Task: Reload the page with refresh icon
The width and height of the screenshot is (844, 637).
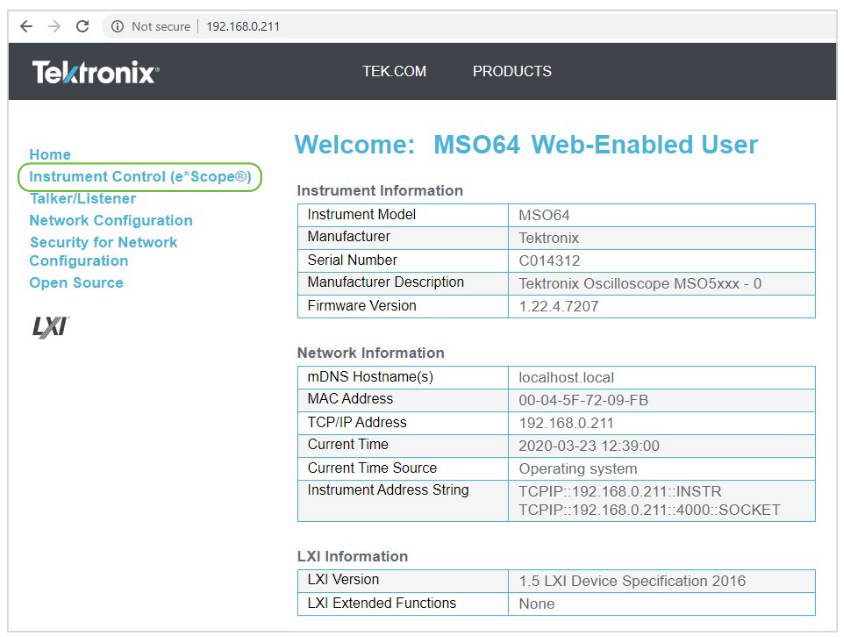Action: point(82,26)
